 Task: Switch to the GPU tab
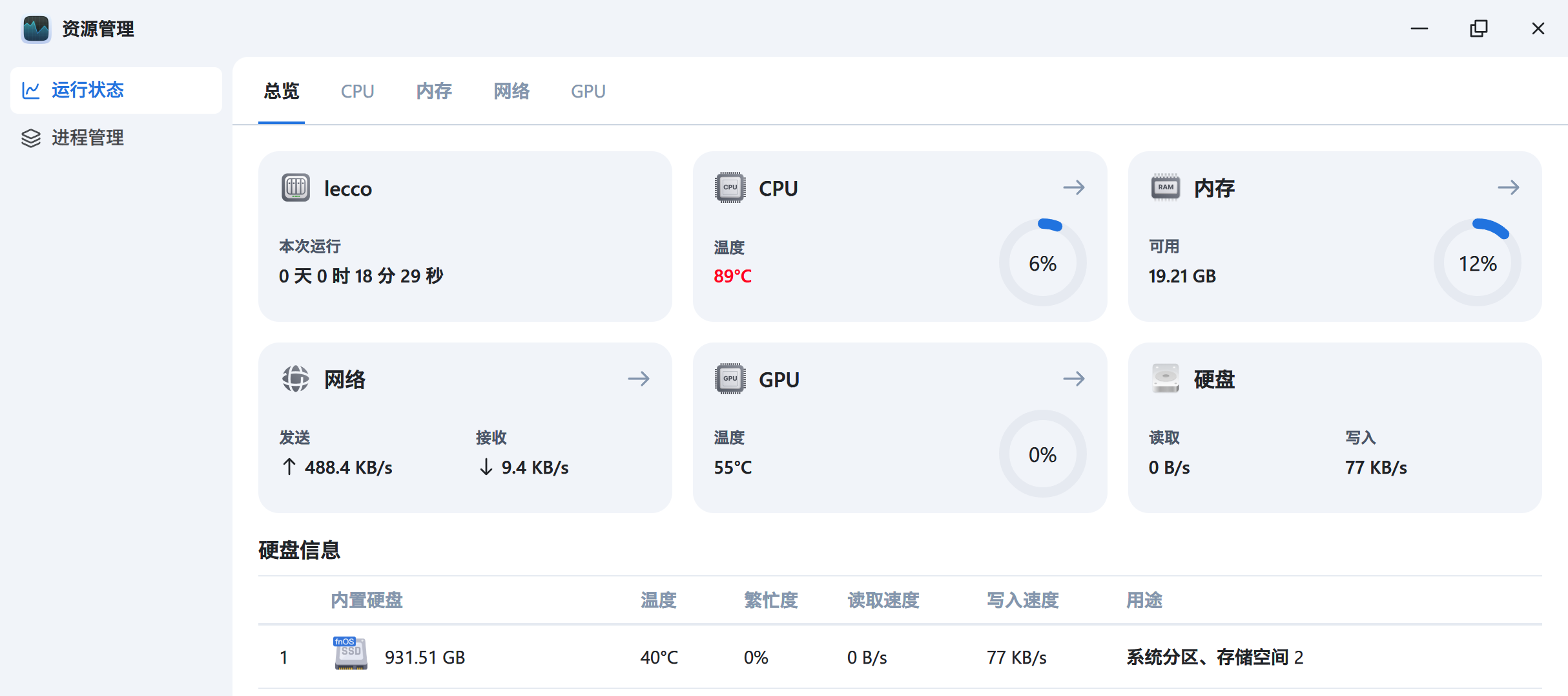click(588, 91)
